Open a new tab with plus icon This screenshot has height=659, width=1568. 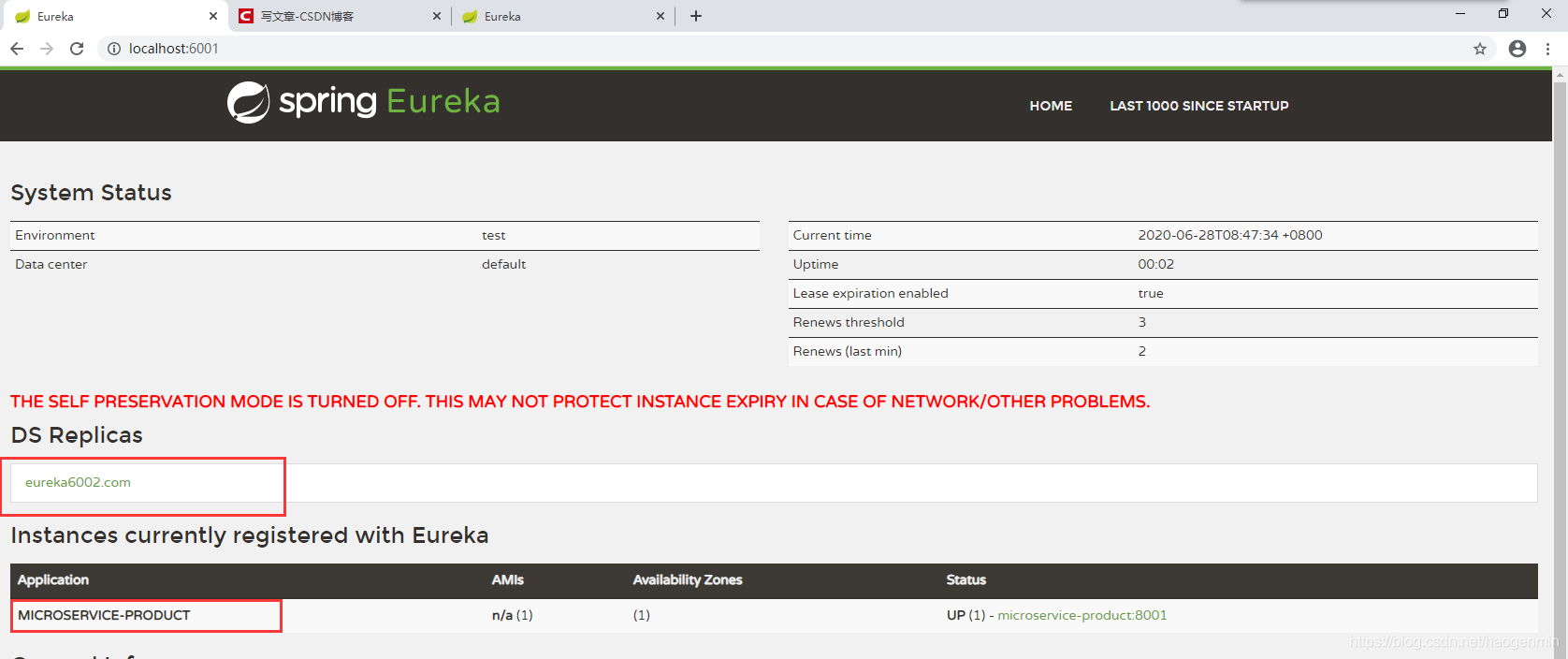point(696,16)
